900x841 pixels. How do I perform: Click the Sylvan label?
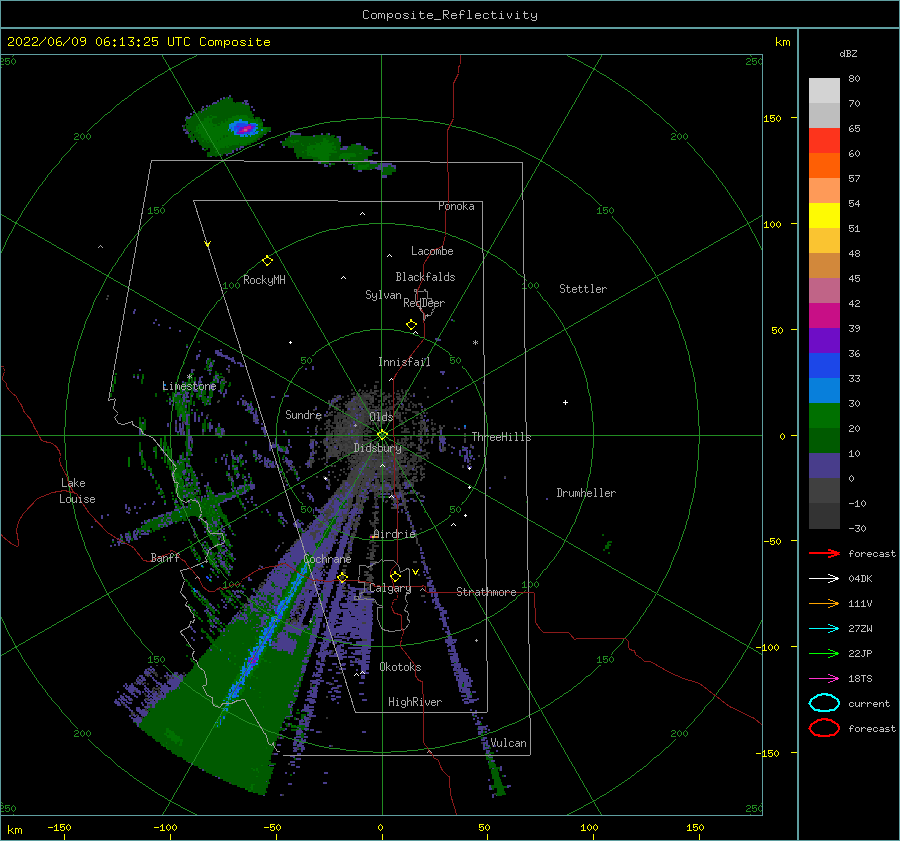click(383, 295)
